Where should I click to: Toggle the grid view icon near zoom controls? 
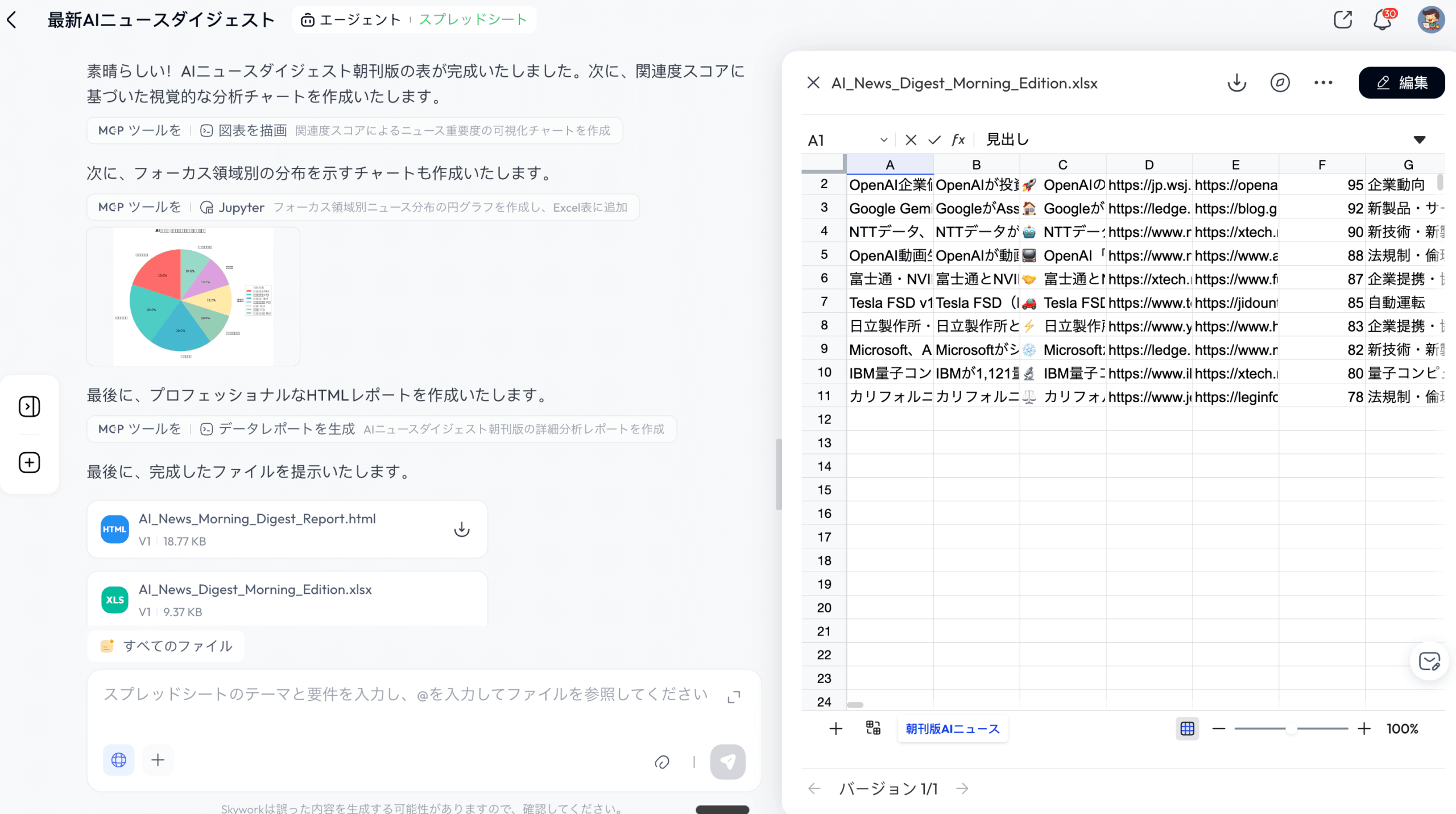point(1187,729)
